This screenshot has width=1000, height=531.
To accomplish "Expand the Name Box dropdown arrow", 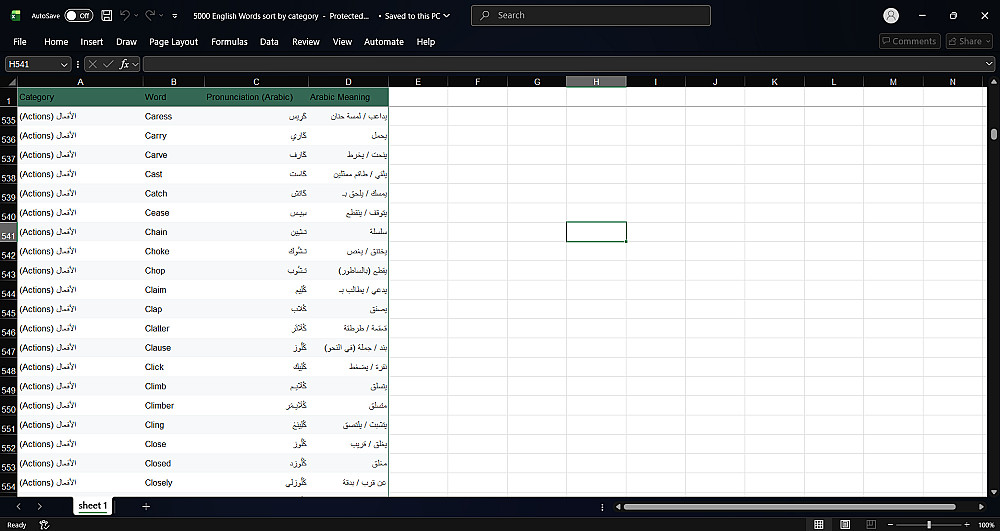I will coord(64,64).
